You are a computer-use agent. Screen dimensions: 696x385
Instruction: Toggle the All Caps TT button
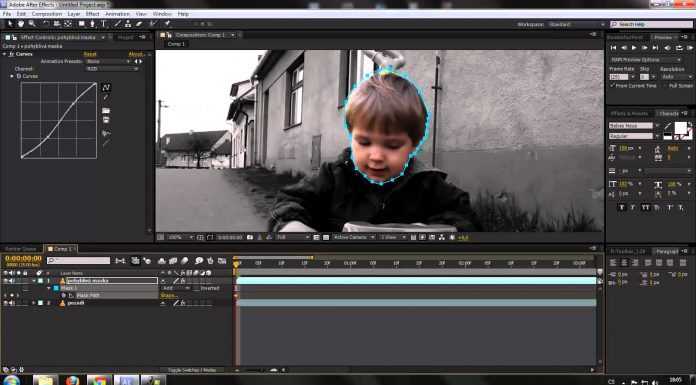(645, 207)
